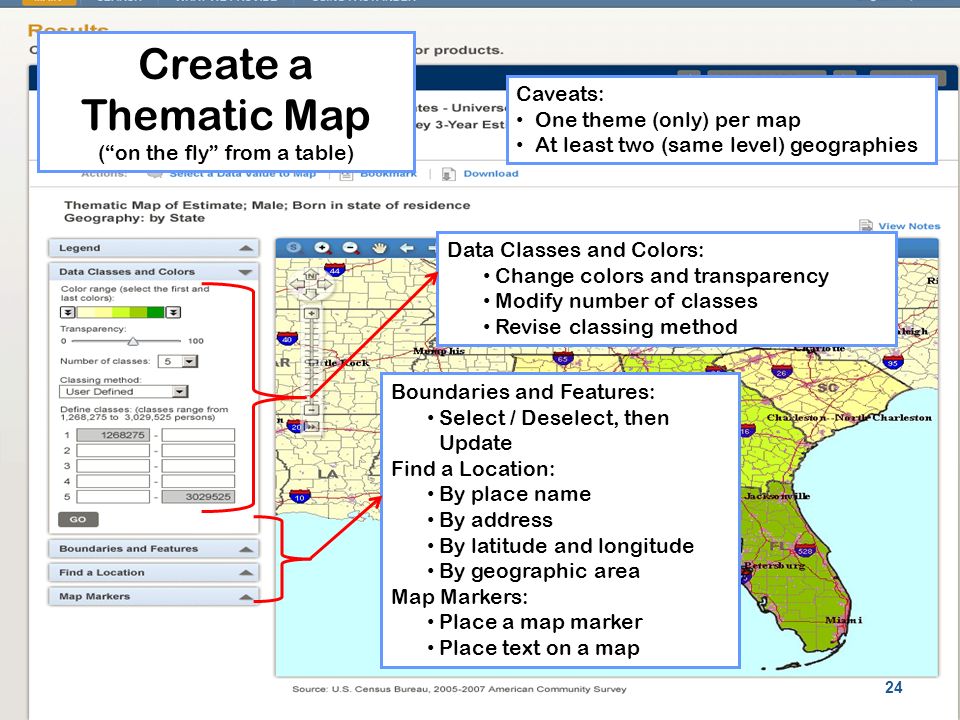The image size is (960, 720).
Task: Click the plus button on zoom bar
Action: click(312, 313)
